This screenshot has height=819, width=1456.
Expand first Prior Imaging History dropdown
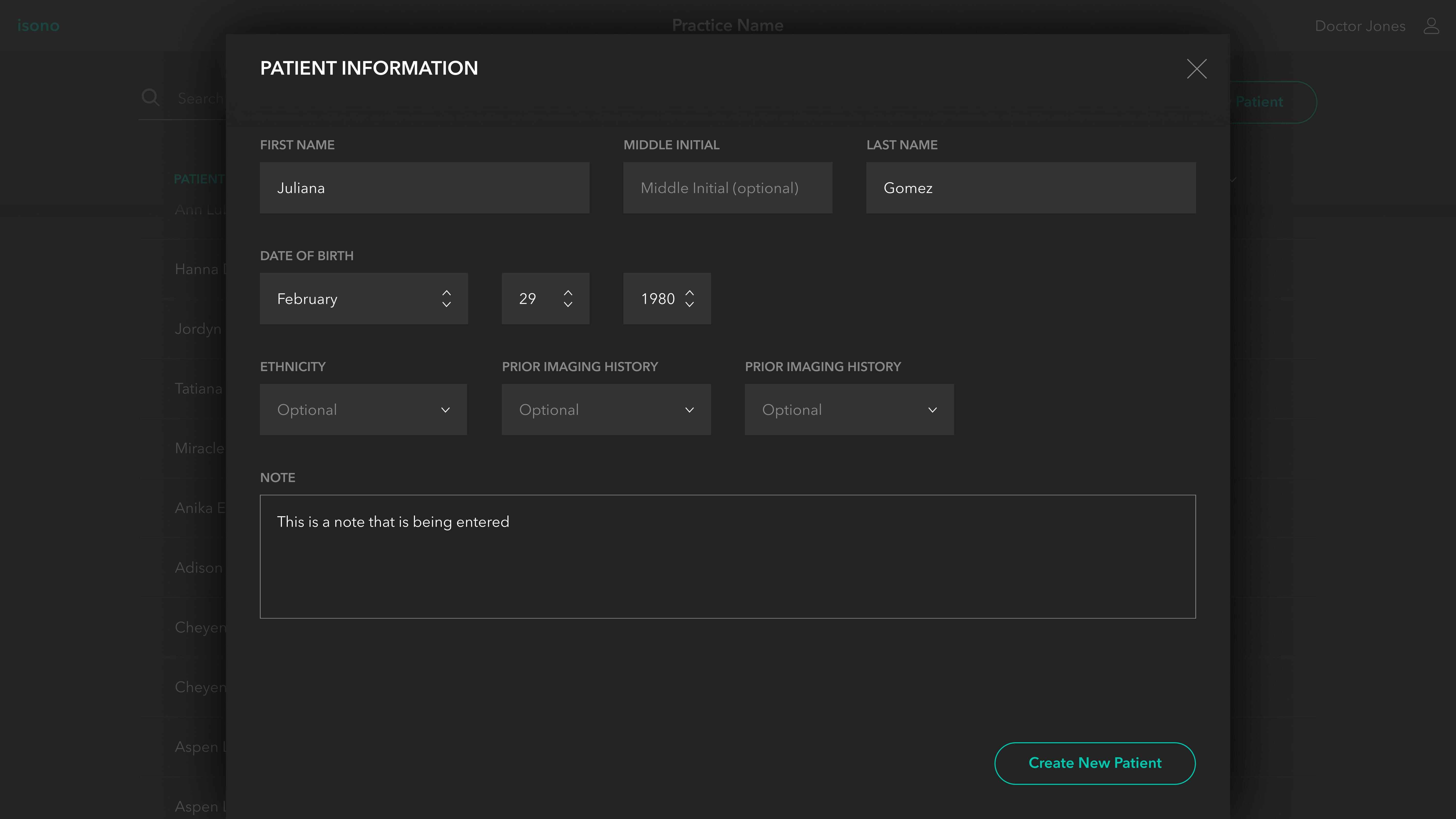point(606,409)
